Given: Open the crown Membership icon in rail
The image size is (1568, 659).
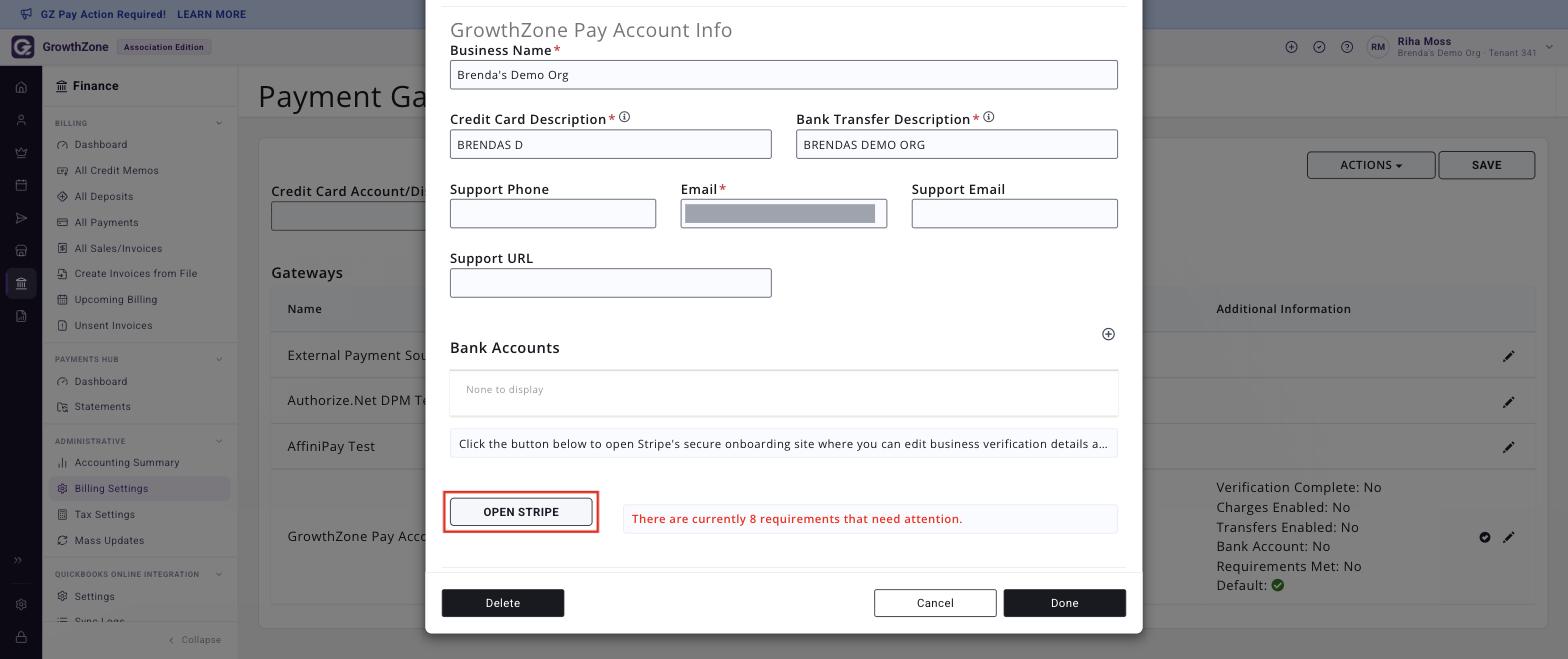Looking at the screenshot, I should [21, 153].
